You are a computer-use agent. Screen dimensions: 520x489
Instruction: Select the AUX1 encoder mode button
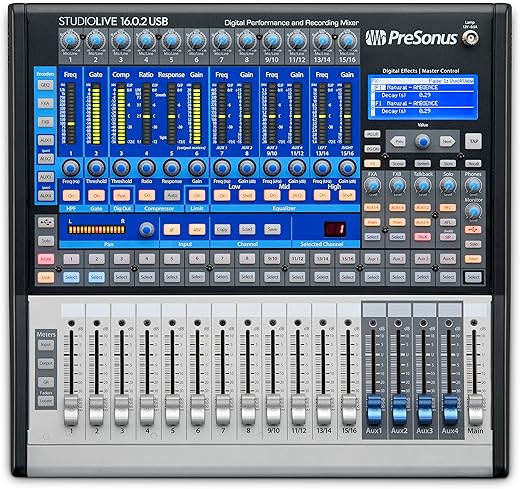pyautogui.click(x=46, y=140)
